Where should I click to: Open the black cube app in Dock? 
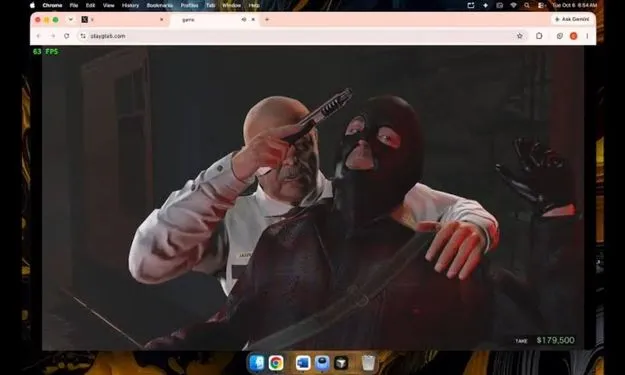[341, 363]
